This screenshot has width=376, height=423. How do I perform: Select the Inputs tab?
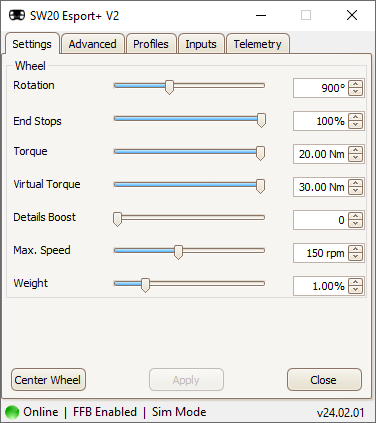tap(201, 44)
